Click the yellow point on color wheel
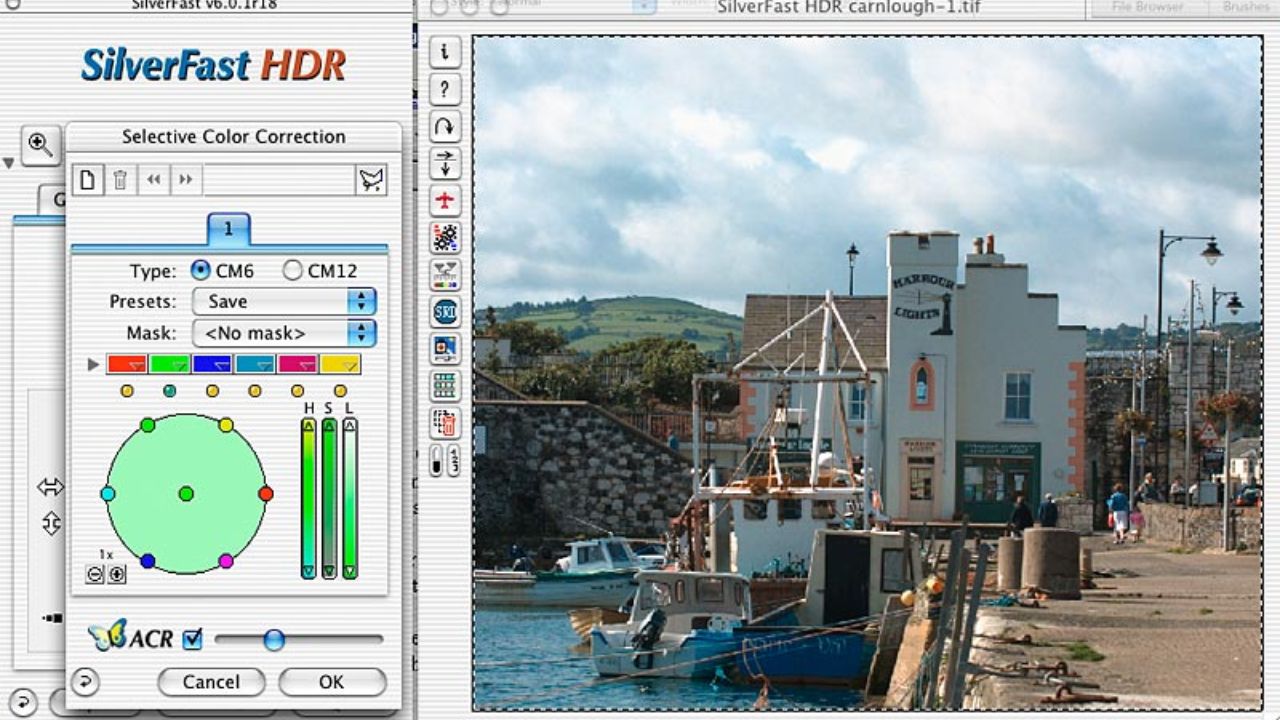 [x=226, y=425]
